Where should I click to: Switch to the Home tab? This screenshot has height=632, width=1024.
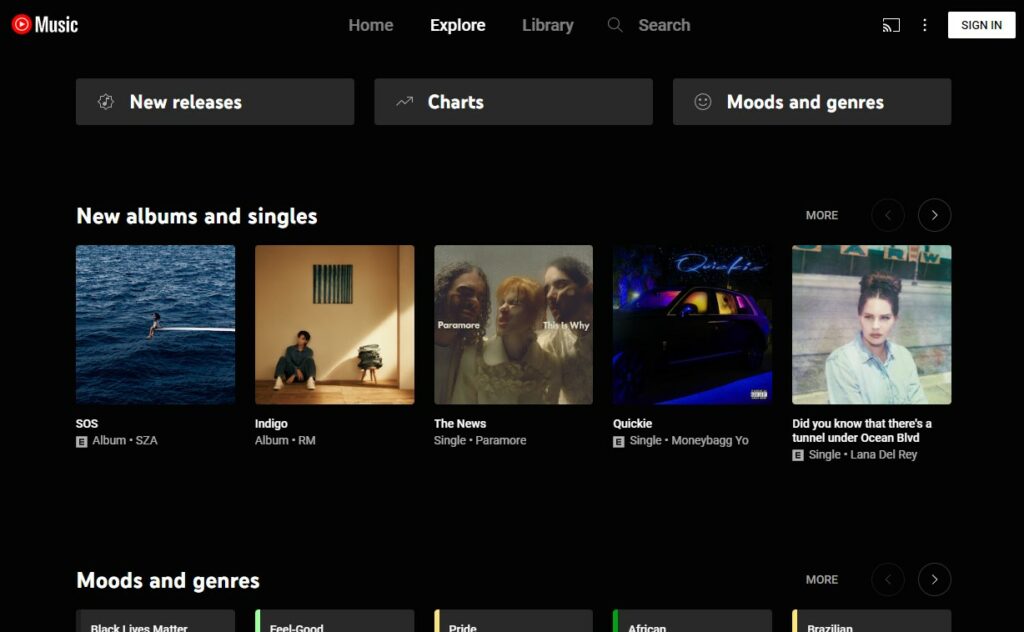(x=371, y=25)
